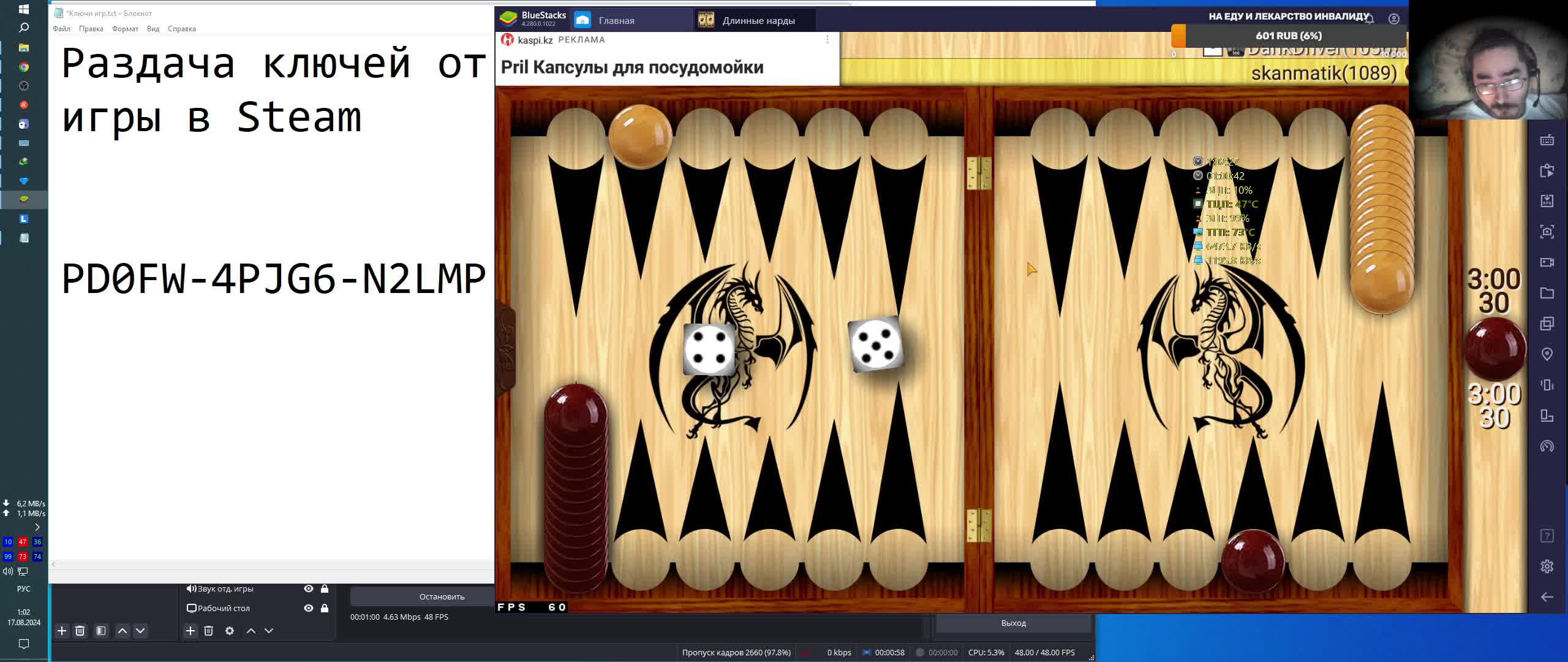Expand hidden taskbar tray icons chevron
The height and width of the screenshot is (662, 1568).
coord(37,527)
